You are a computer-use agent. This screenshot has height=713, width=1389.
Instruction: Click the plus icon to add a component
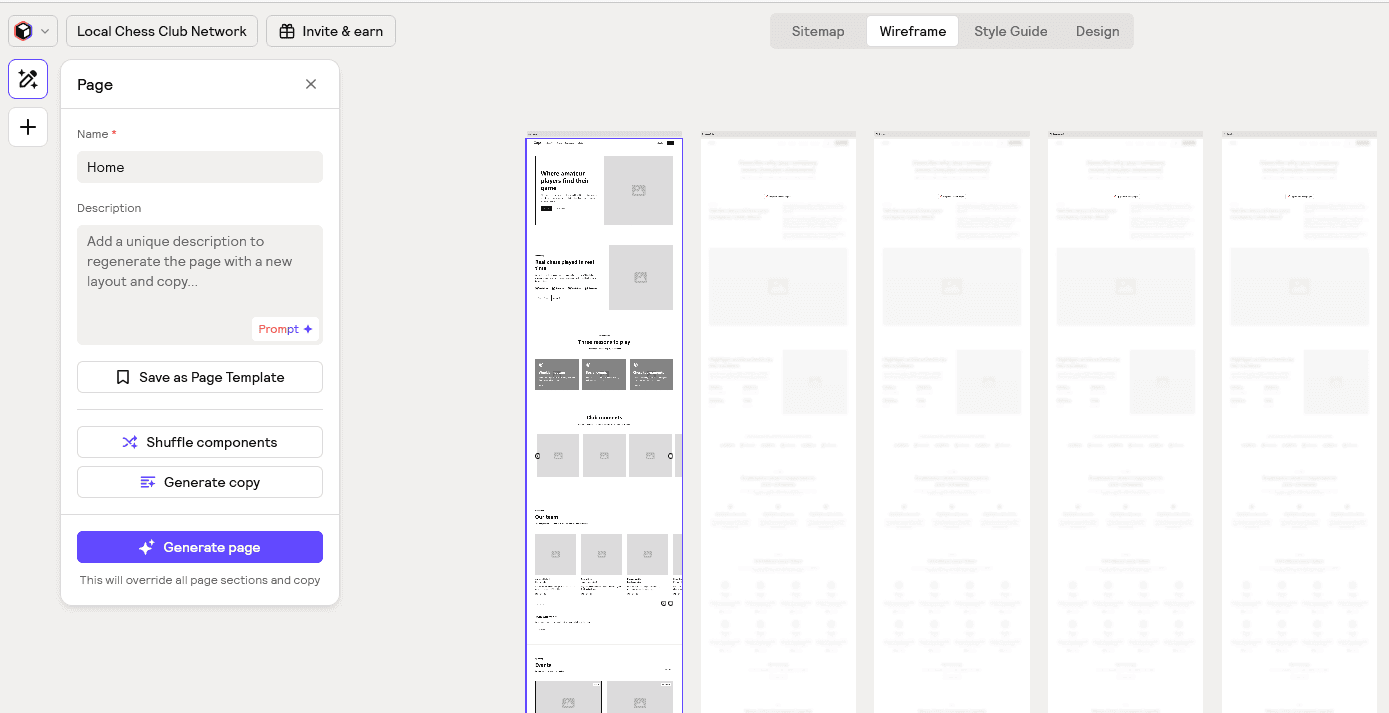[27, 127]
